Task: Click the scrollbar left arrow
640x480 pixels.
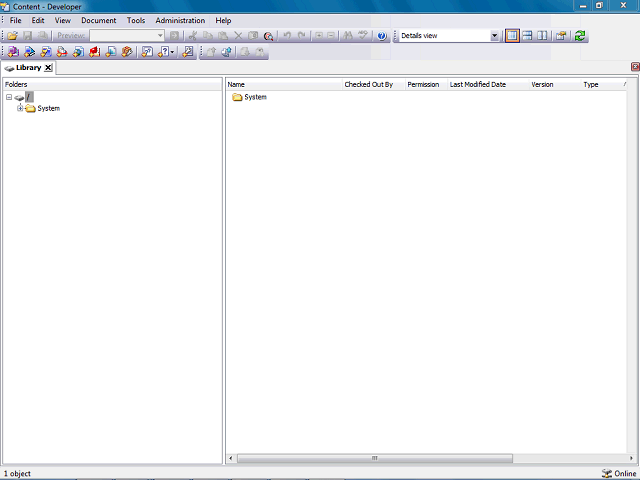Action: pos(231,458)
